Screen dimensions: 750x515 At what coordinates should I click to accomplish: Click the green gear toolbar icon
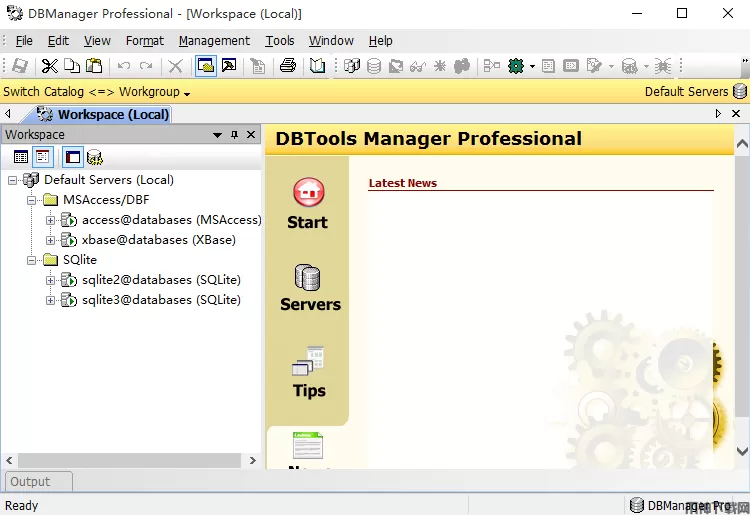(516, 66)
